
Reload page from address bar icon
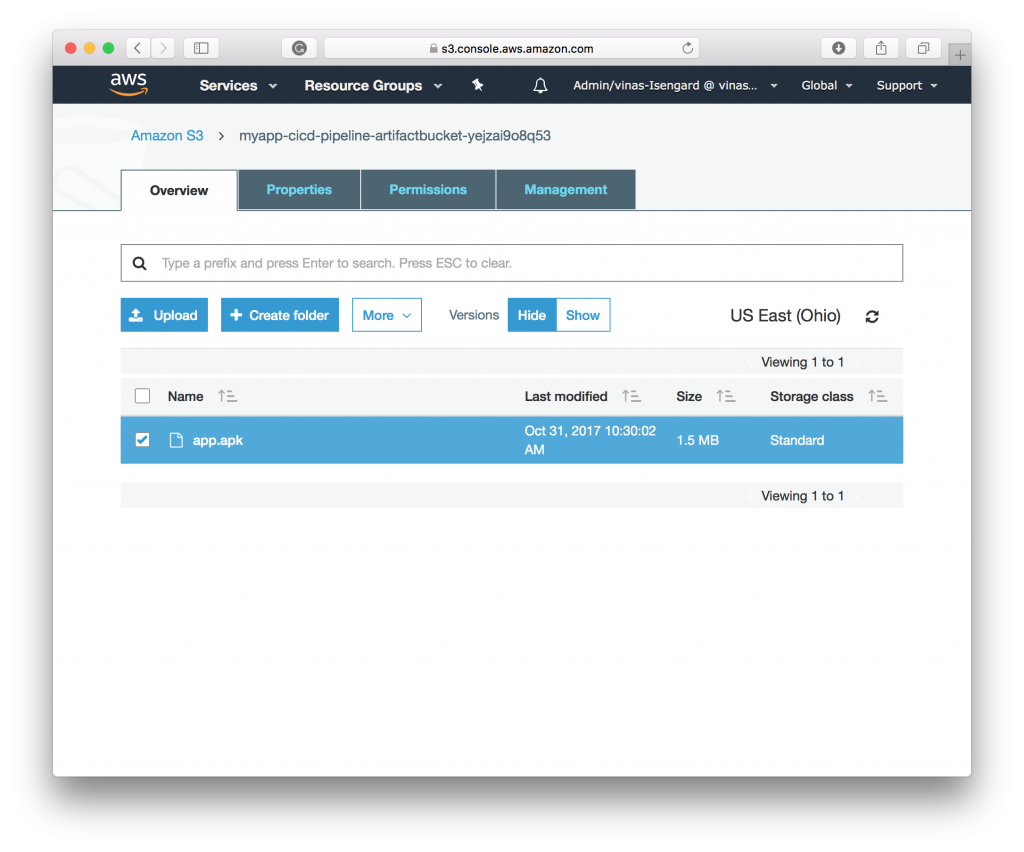click(687, 48)
